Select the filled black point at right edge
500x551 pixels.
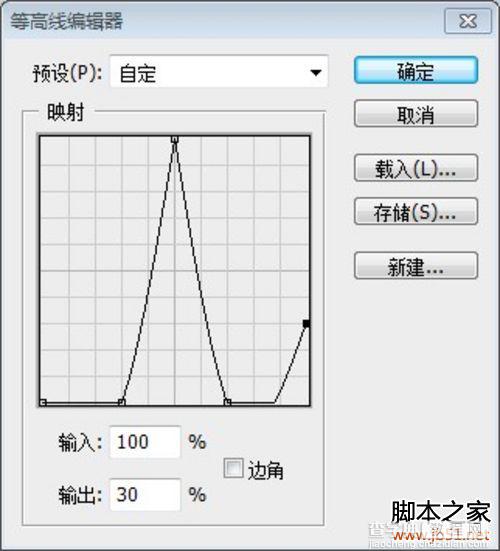tap(306, 323)
